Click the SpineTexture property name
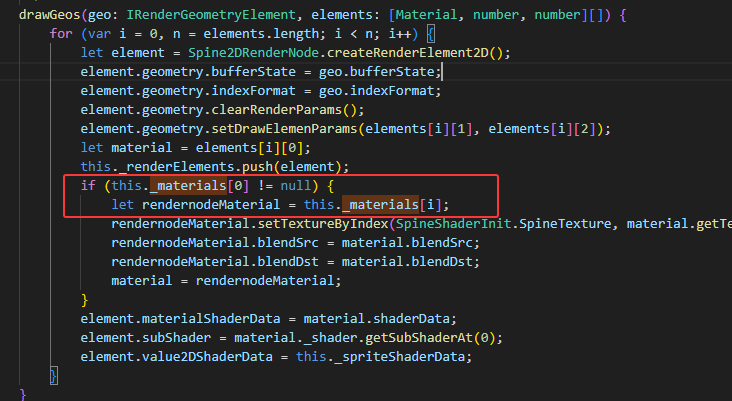Viewport: 732px width, 401px height. click(567, 224)
